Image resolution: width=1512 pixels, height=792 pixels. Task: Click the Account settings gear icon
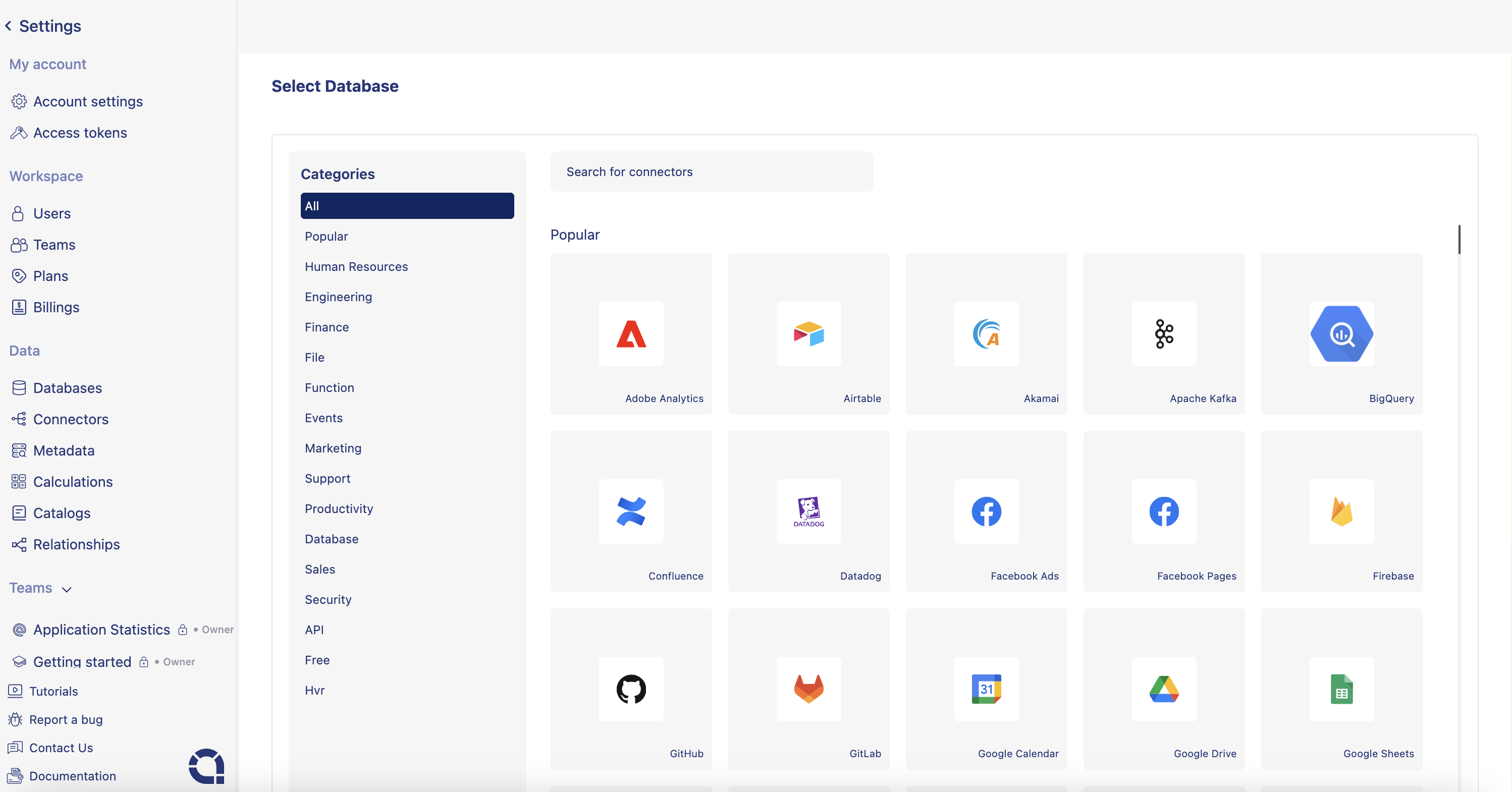19,101
